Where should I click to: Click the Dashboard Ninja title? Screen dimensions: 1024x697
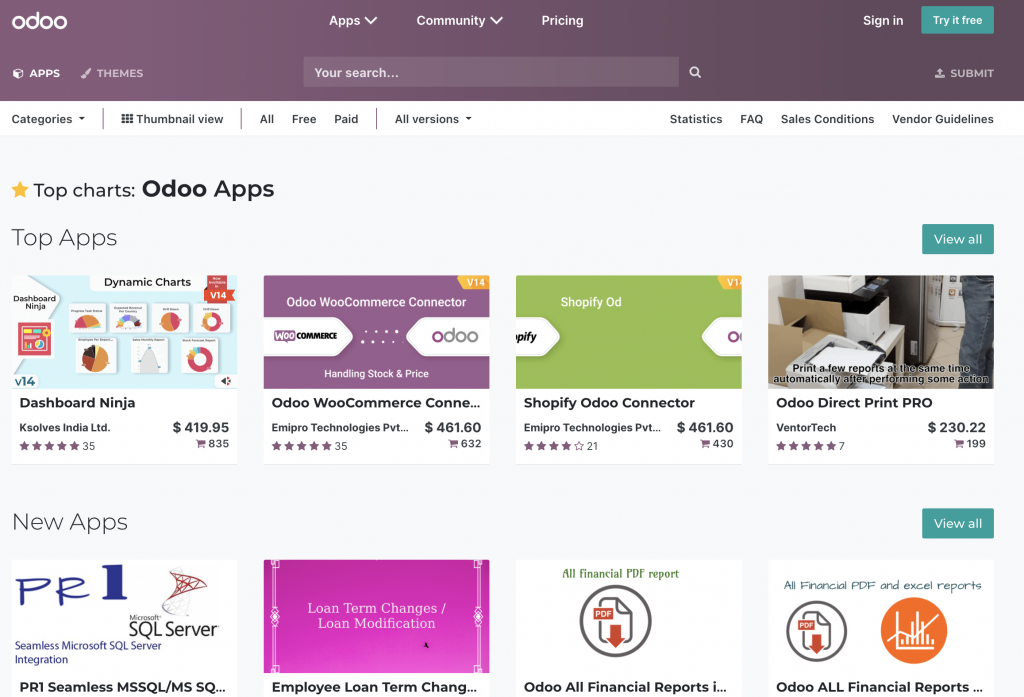(x=77, y=403)
